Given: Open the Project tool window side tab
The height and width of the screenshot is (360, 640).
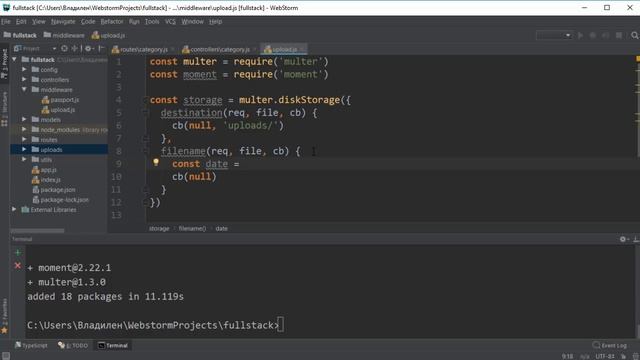Looking at the screenshot, I should [4, 63].
